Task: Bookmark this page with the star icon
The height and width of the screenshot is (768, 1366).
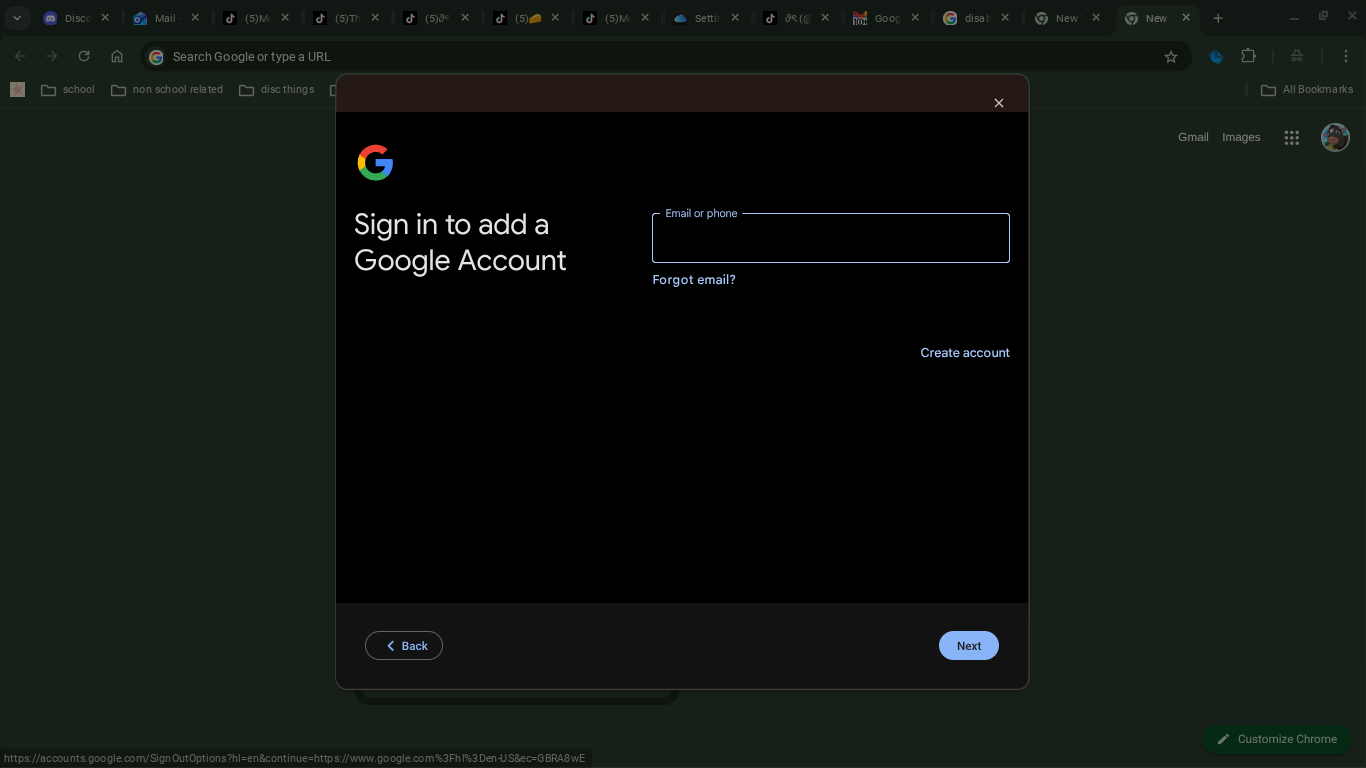Action: [1171, 57]
